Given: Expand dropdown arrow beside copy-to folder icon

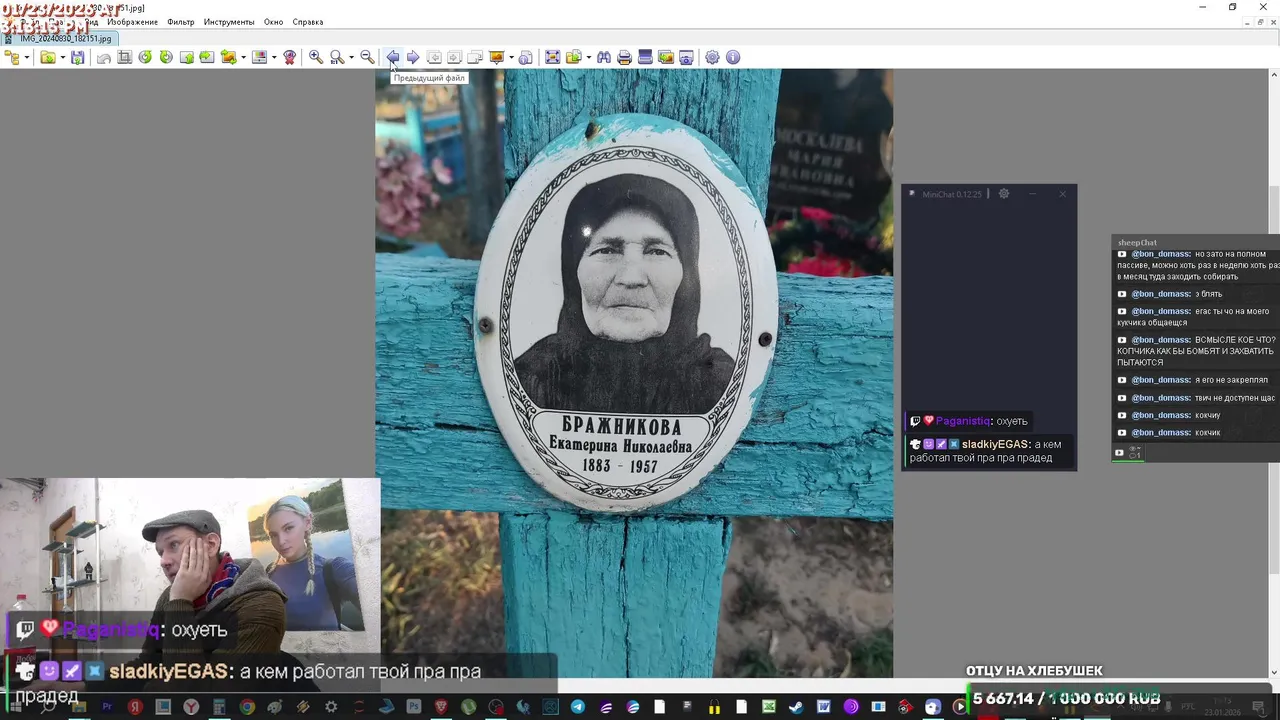Looking at the screenshot, I should pyautogui.click(x=588, y=57).
